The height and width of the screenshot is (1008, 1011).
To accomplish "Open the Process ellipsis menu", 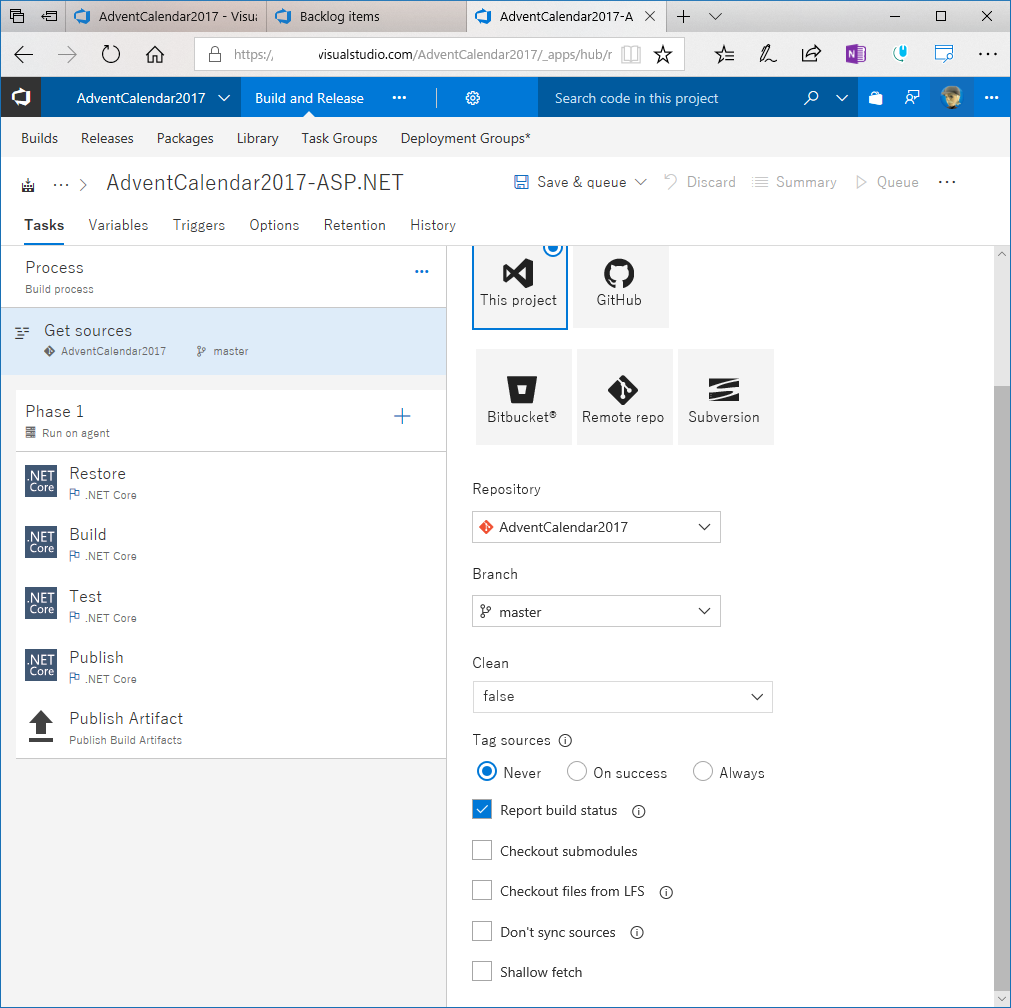I will (422, 272).
